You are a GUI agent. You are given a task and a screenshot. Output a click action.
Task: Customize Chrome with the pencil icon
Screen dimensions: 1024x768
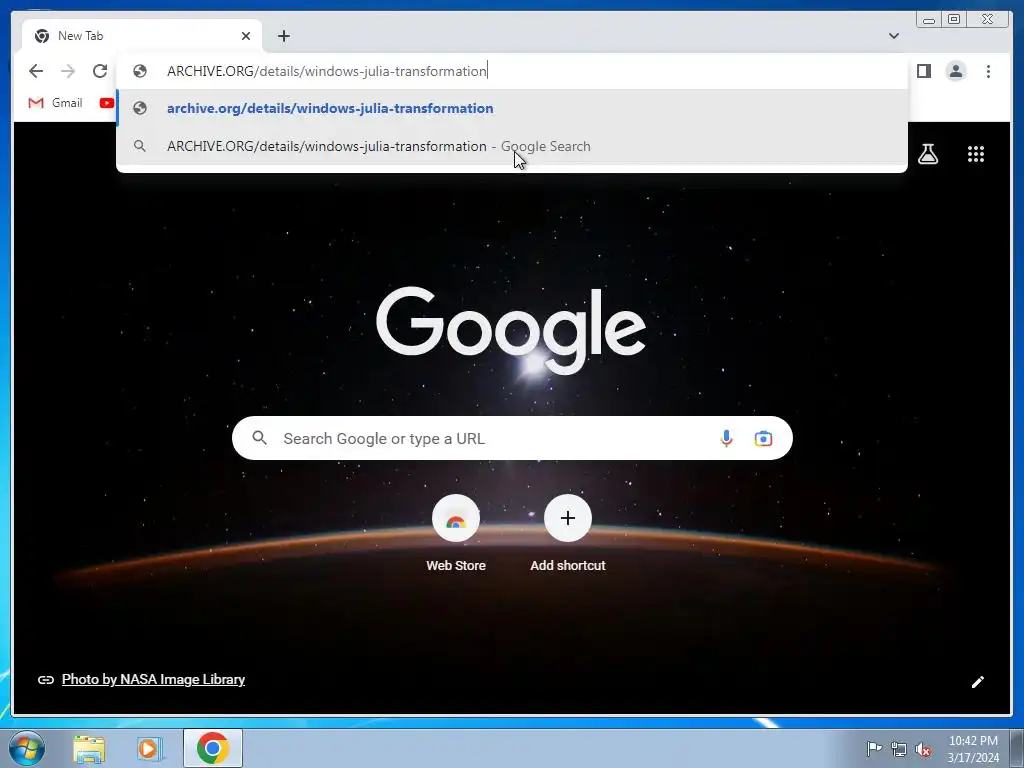click(x=978, y=682)
